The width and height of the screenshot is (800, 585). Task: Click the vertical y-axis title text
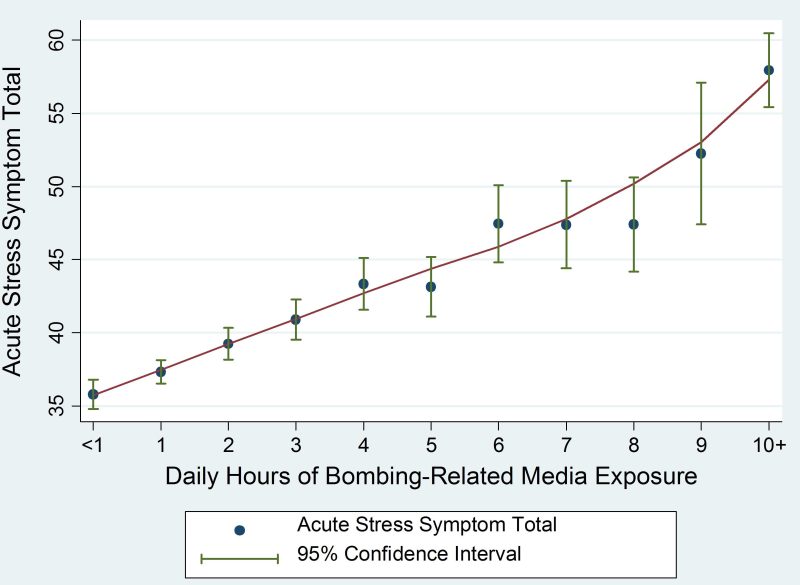tap(14, 221)
